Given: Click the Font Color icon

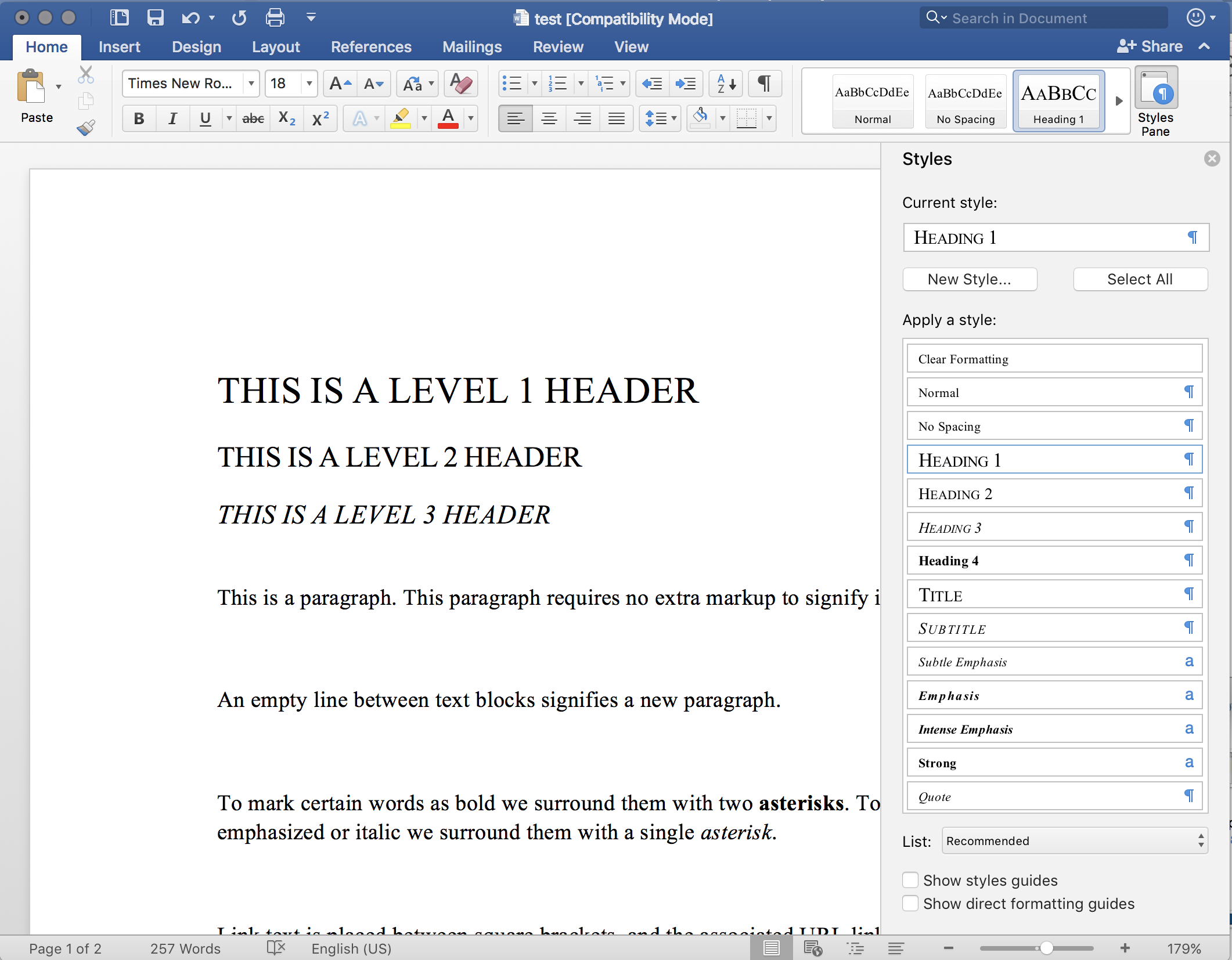Looking at the screenshot, I should coord(449,120).
